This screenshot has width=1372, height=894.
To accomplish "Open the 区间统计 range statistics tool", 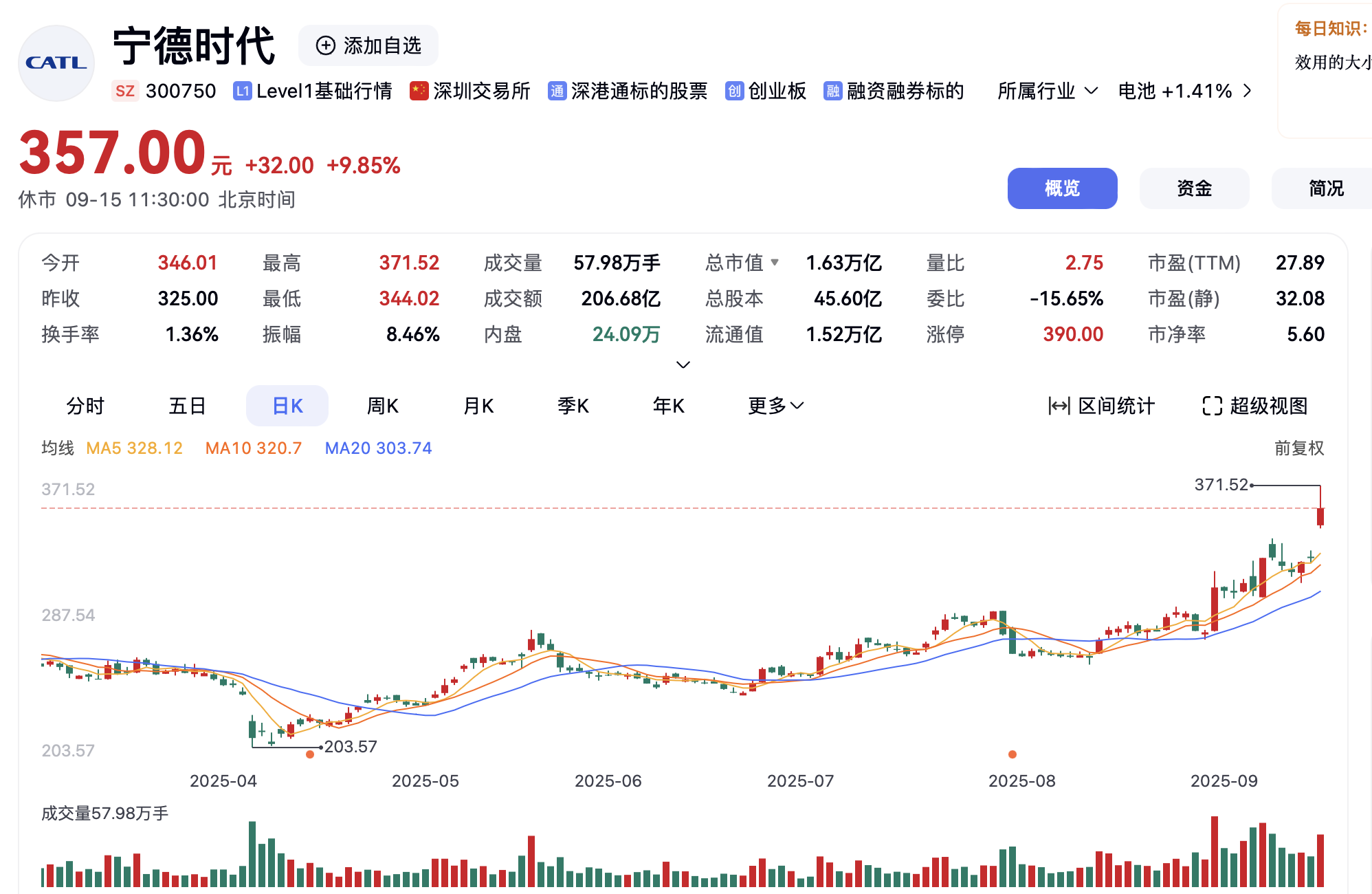I will click(x=1101, y=406).
